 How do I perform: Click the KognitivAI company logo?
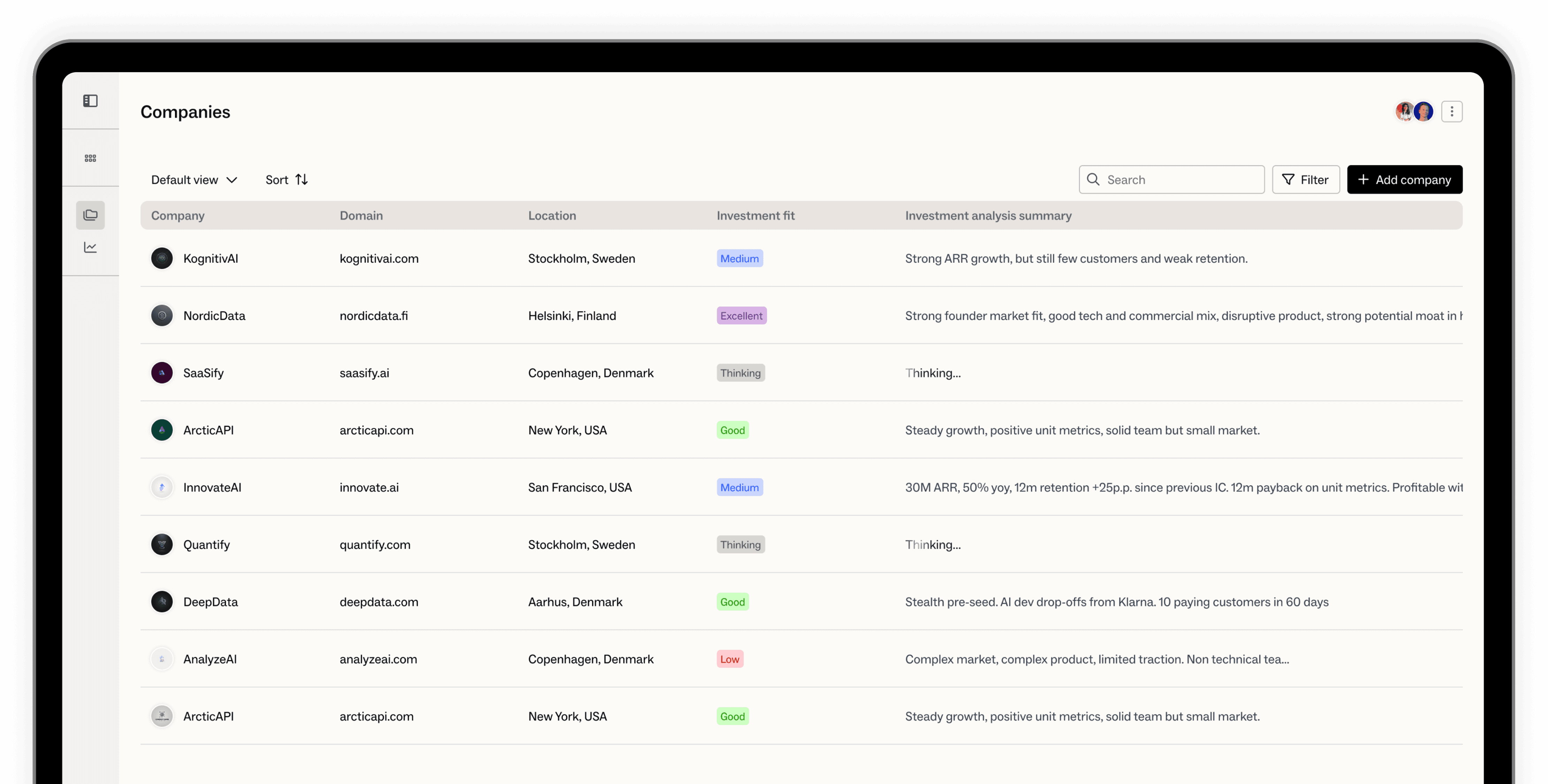coord(162,258)
